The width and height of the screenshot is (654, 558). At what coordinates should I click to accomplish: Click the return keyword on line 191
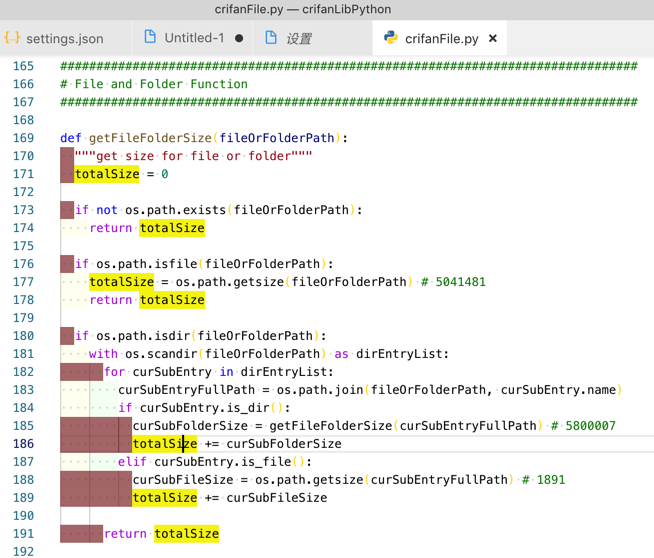[x=125, y=534]
